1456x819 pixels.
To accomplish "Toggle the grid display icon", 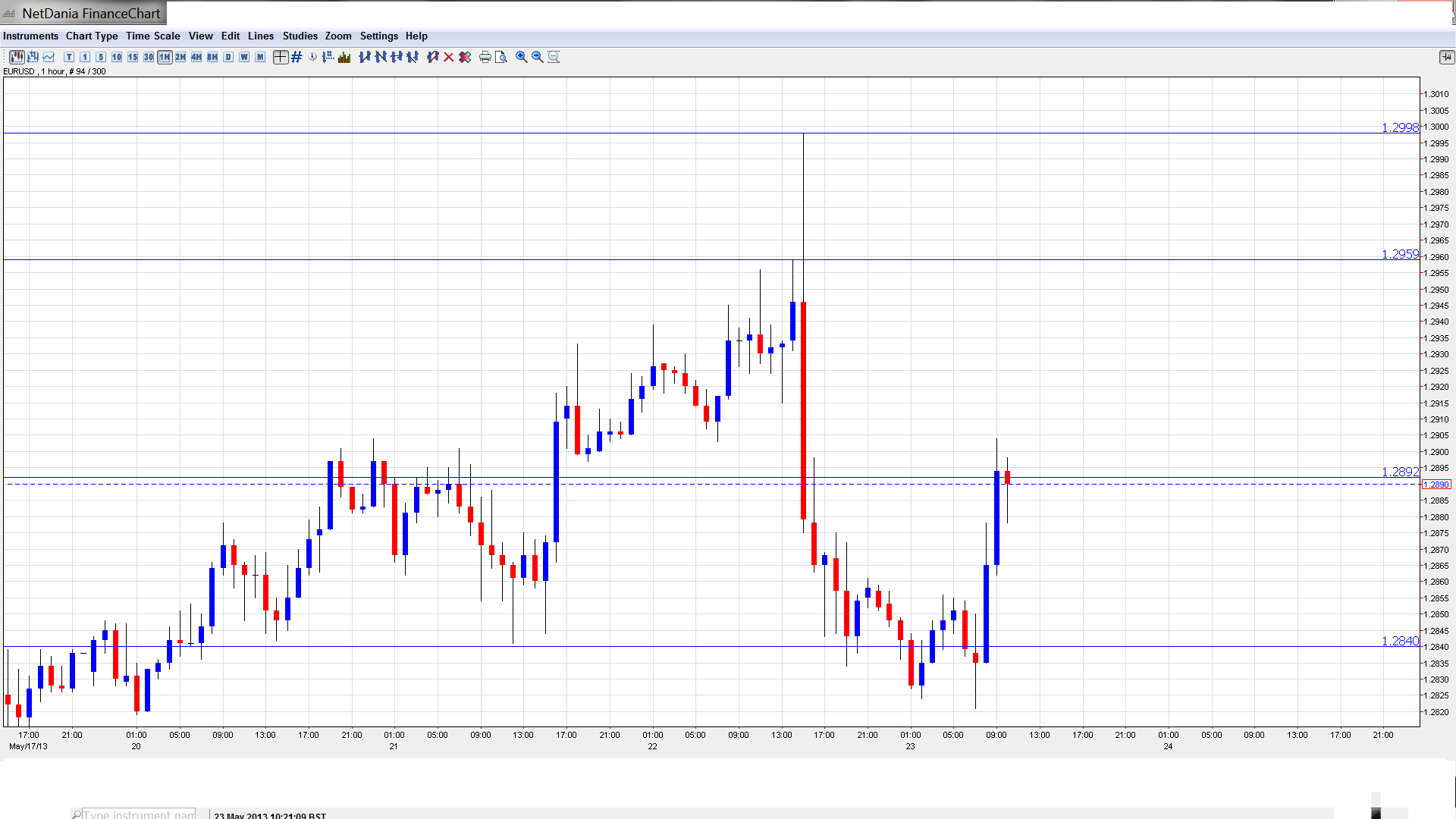I will coord(297,57).
